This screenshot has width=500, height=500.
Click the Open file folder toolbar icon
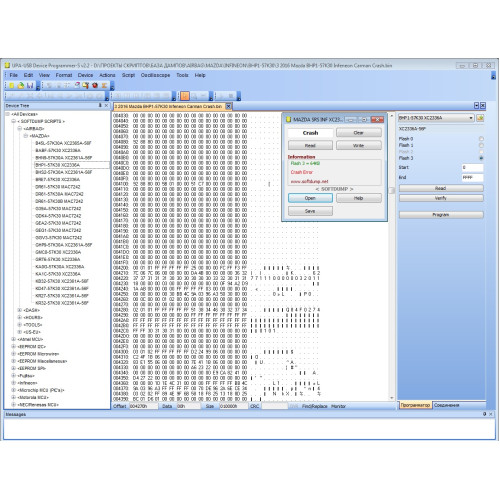pyautogui.click(x=21, y=86)
